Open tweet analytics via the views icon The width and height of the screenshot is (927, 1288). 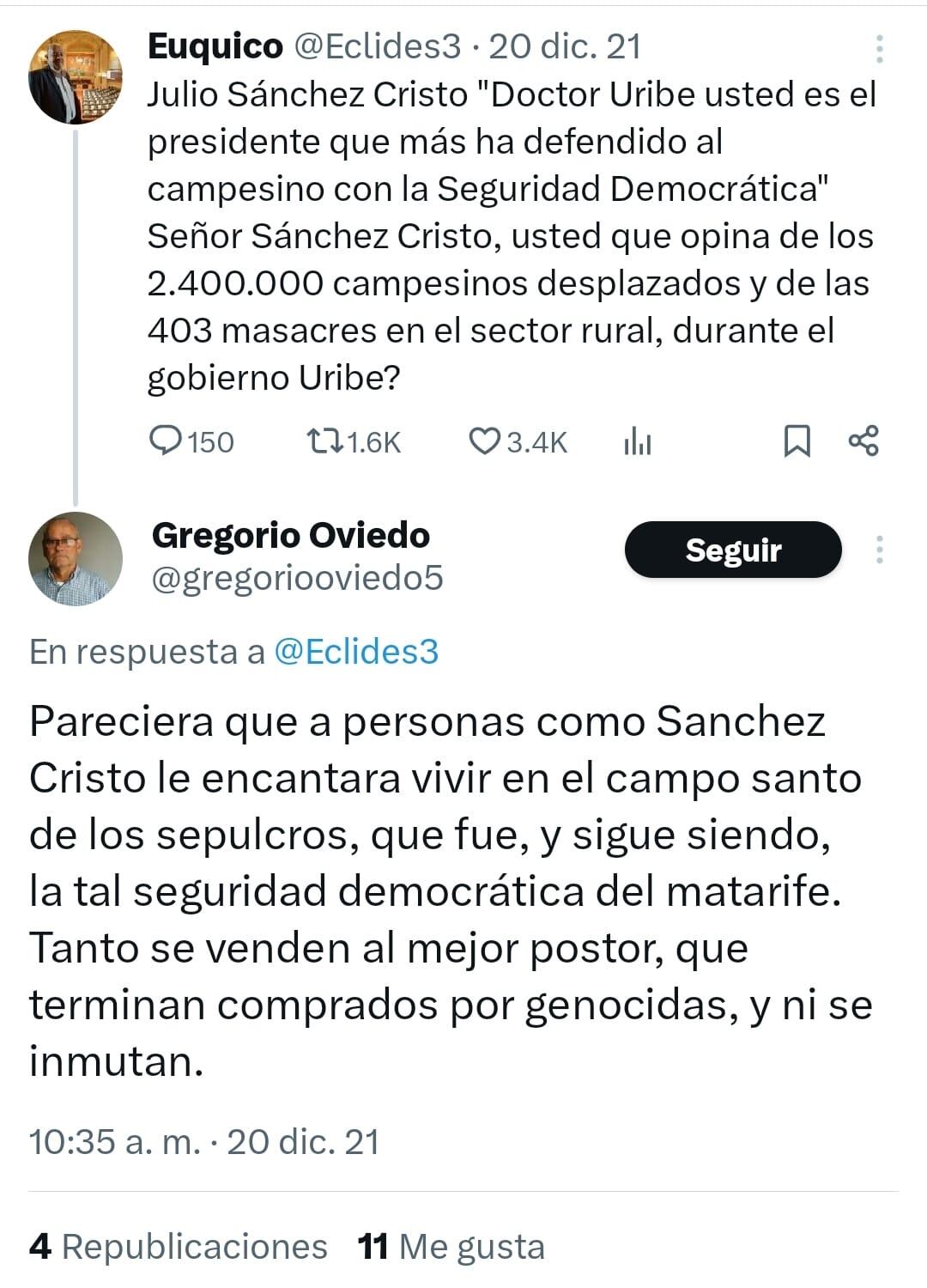click(639, 441)
